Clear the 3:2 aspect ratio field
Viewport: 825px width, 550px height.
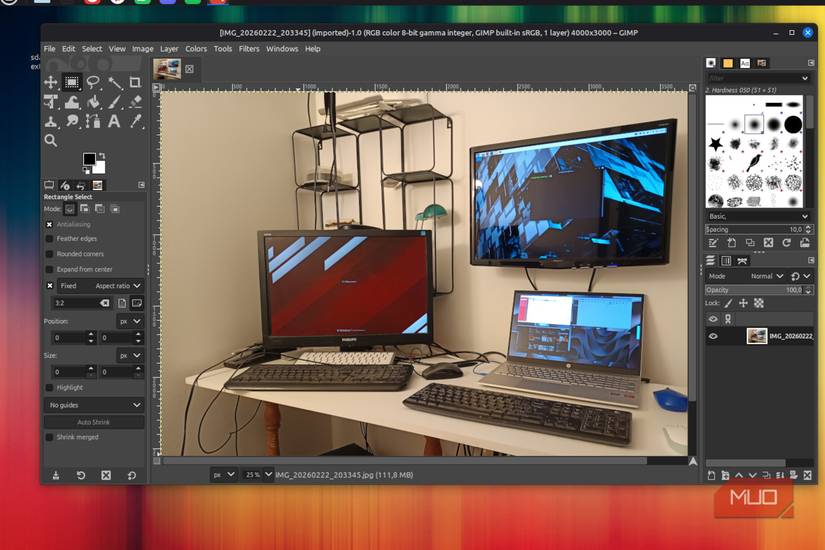click(x=105, y=303)
